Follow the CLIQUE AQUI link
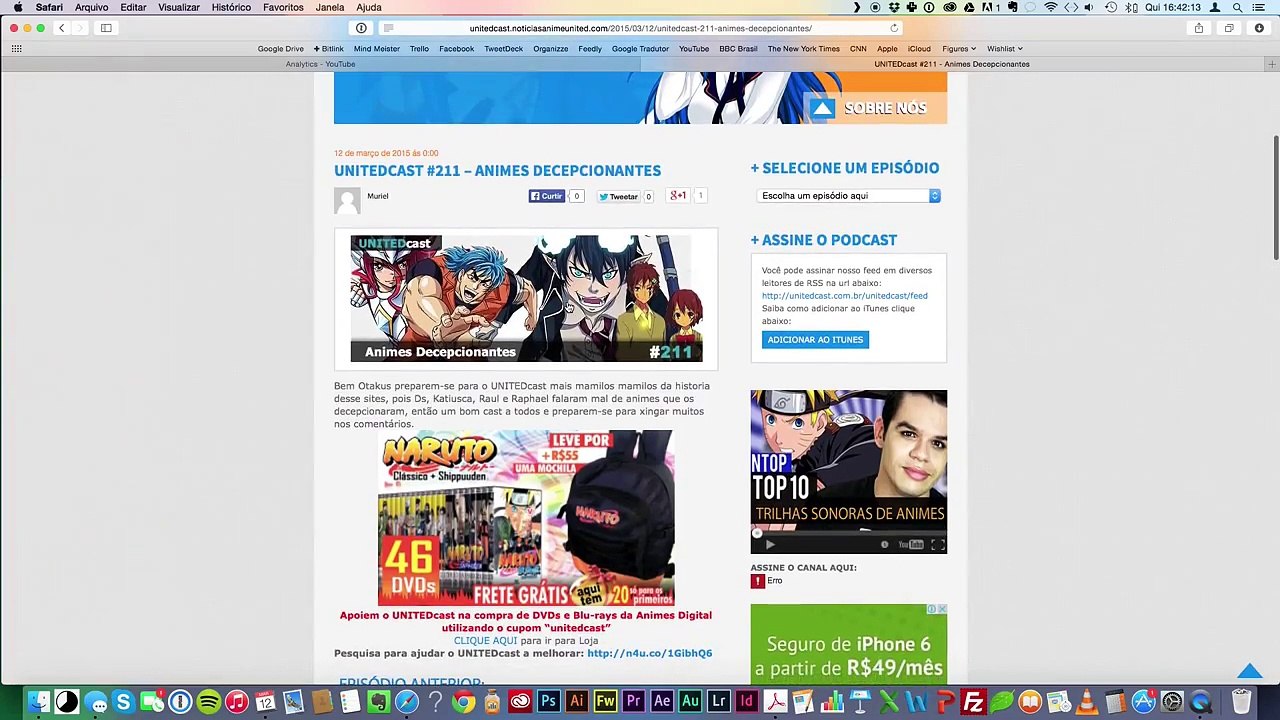 pos(486,641)
